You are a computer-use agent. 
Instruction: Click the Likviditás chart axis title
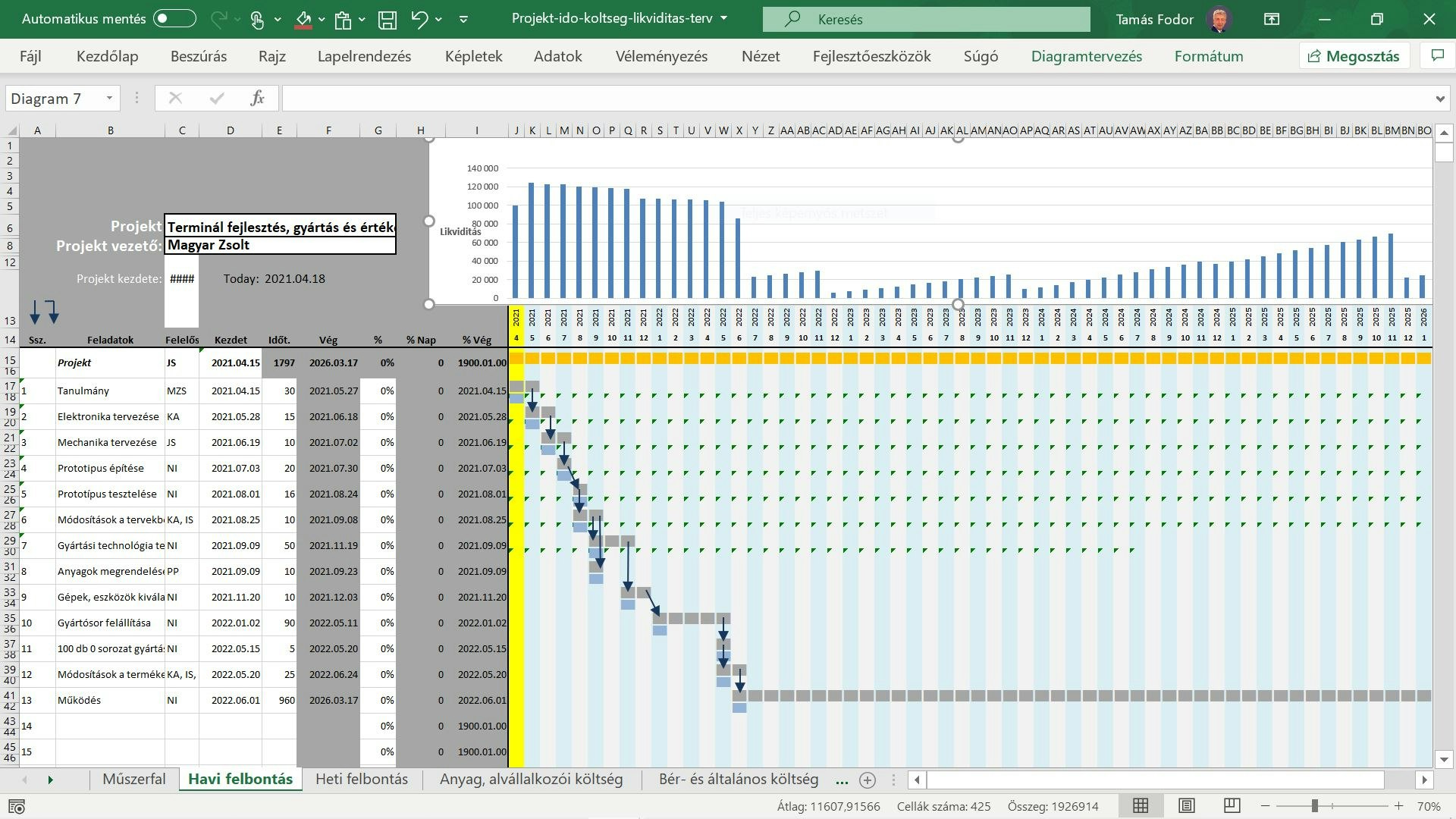pyautogui.click(x=460, y=231)
